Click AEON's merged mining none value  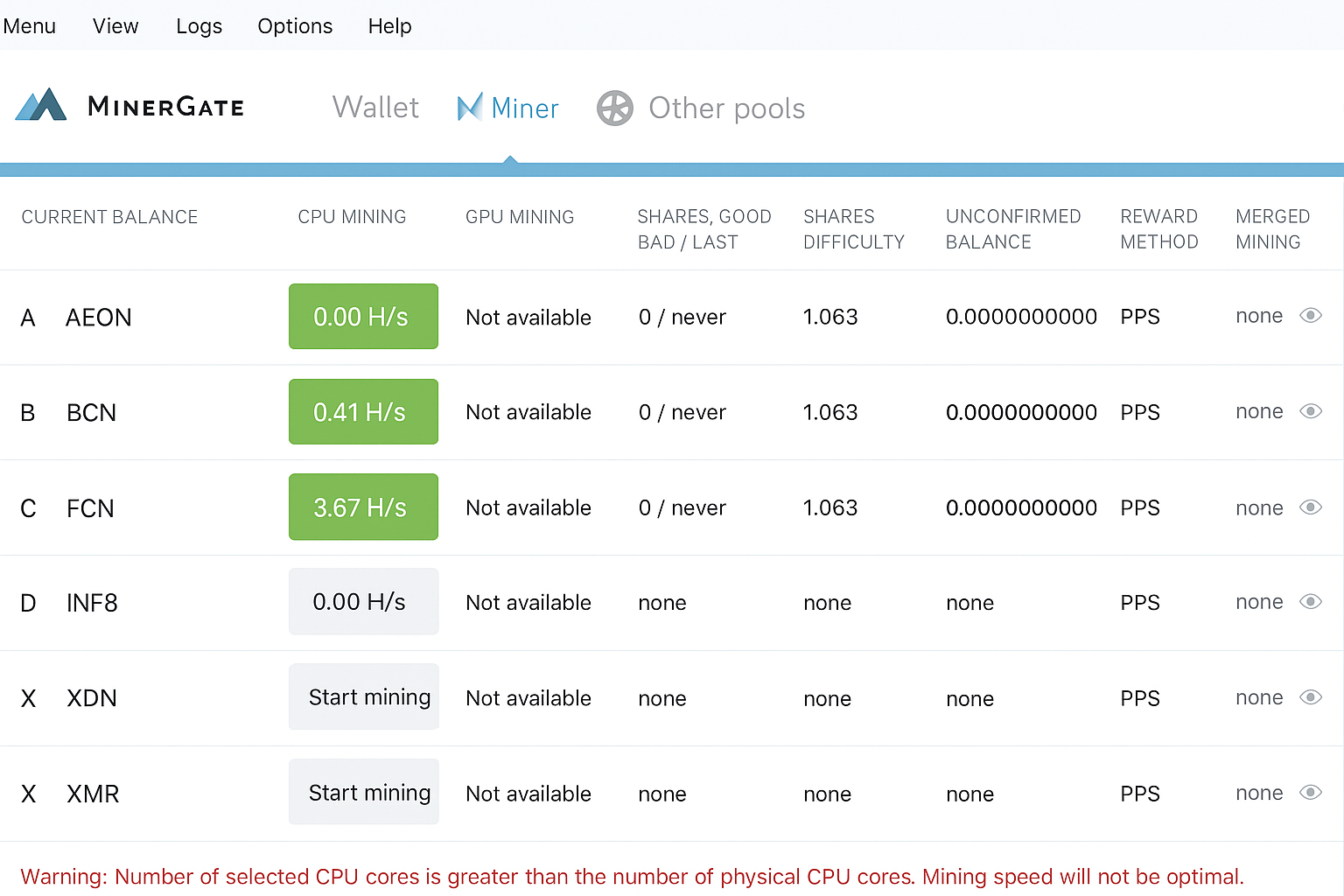1259,316
